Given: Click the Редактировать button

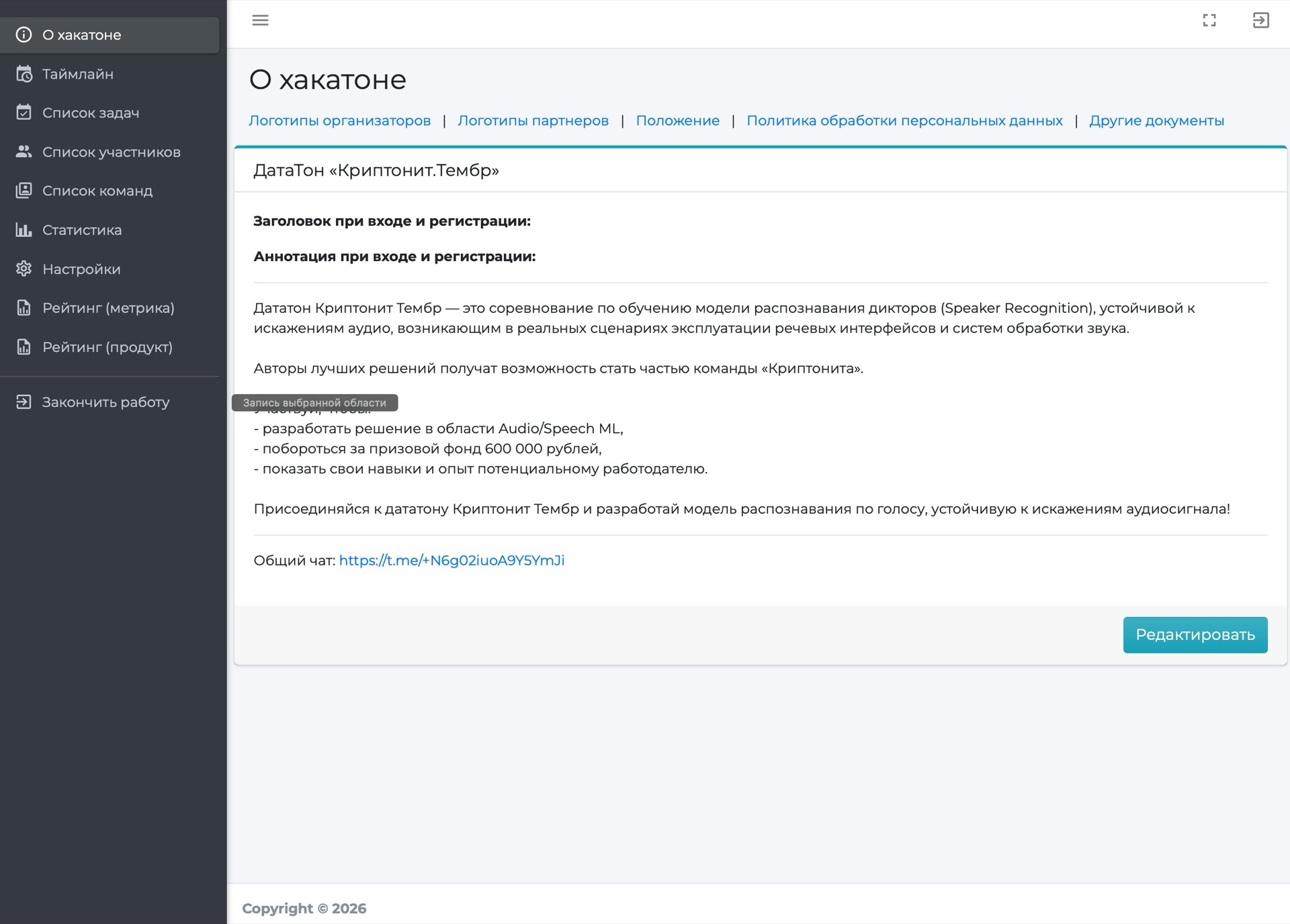Looking at the screenshot, I should [x=1195, y=635].
